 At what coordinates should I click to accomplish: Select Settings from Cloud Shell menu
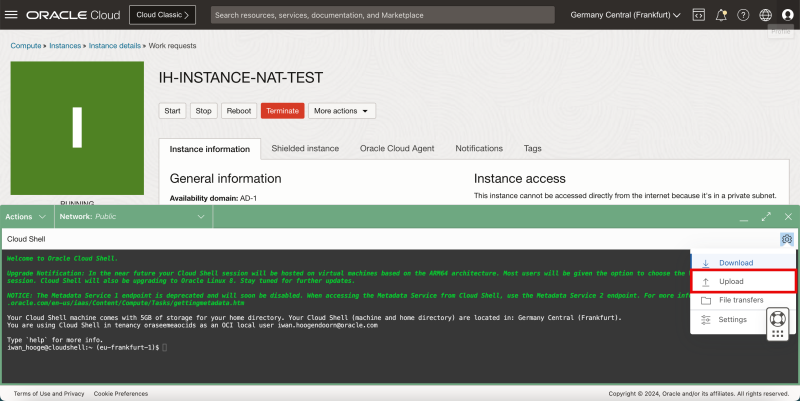[730, 319]
